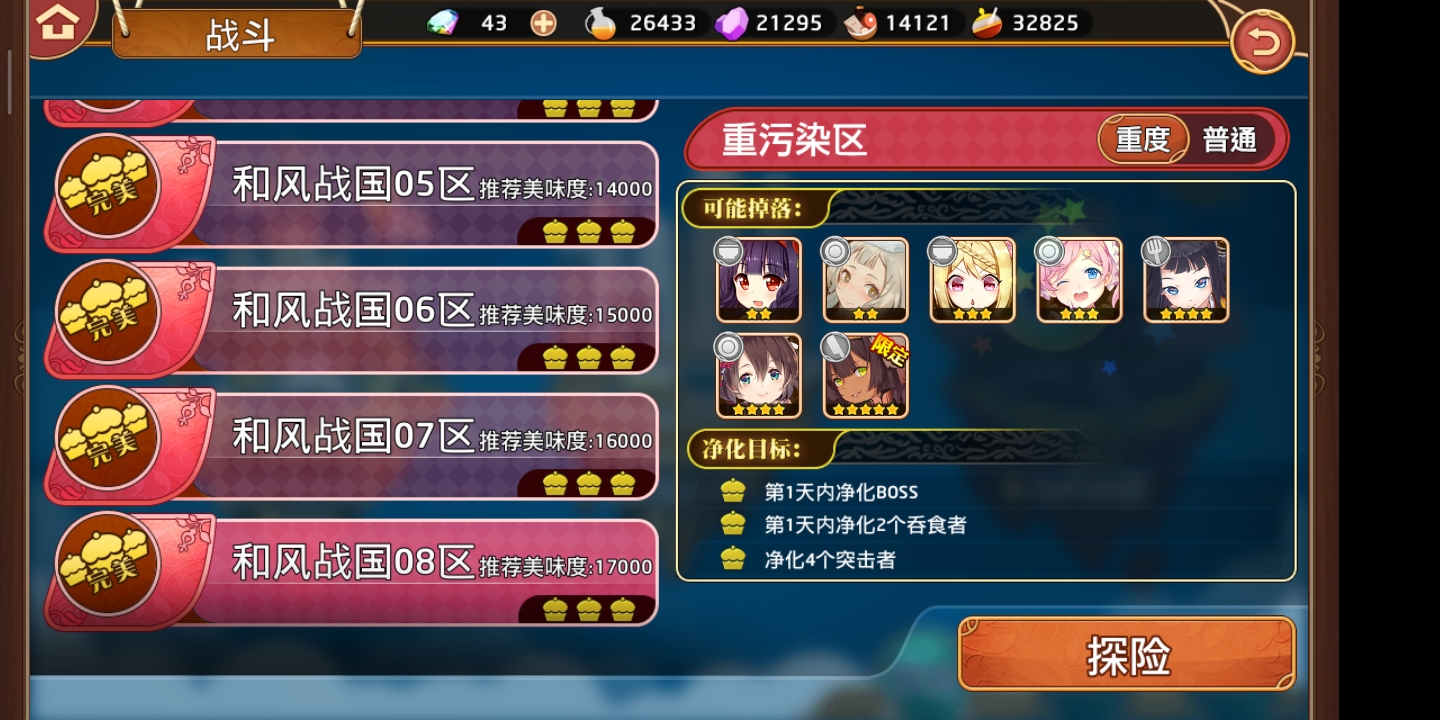View the black-haired four-star character portrait
Screen dimensions: 1440x720
pos(1186,280)
